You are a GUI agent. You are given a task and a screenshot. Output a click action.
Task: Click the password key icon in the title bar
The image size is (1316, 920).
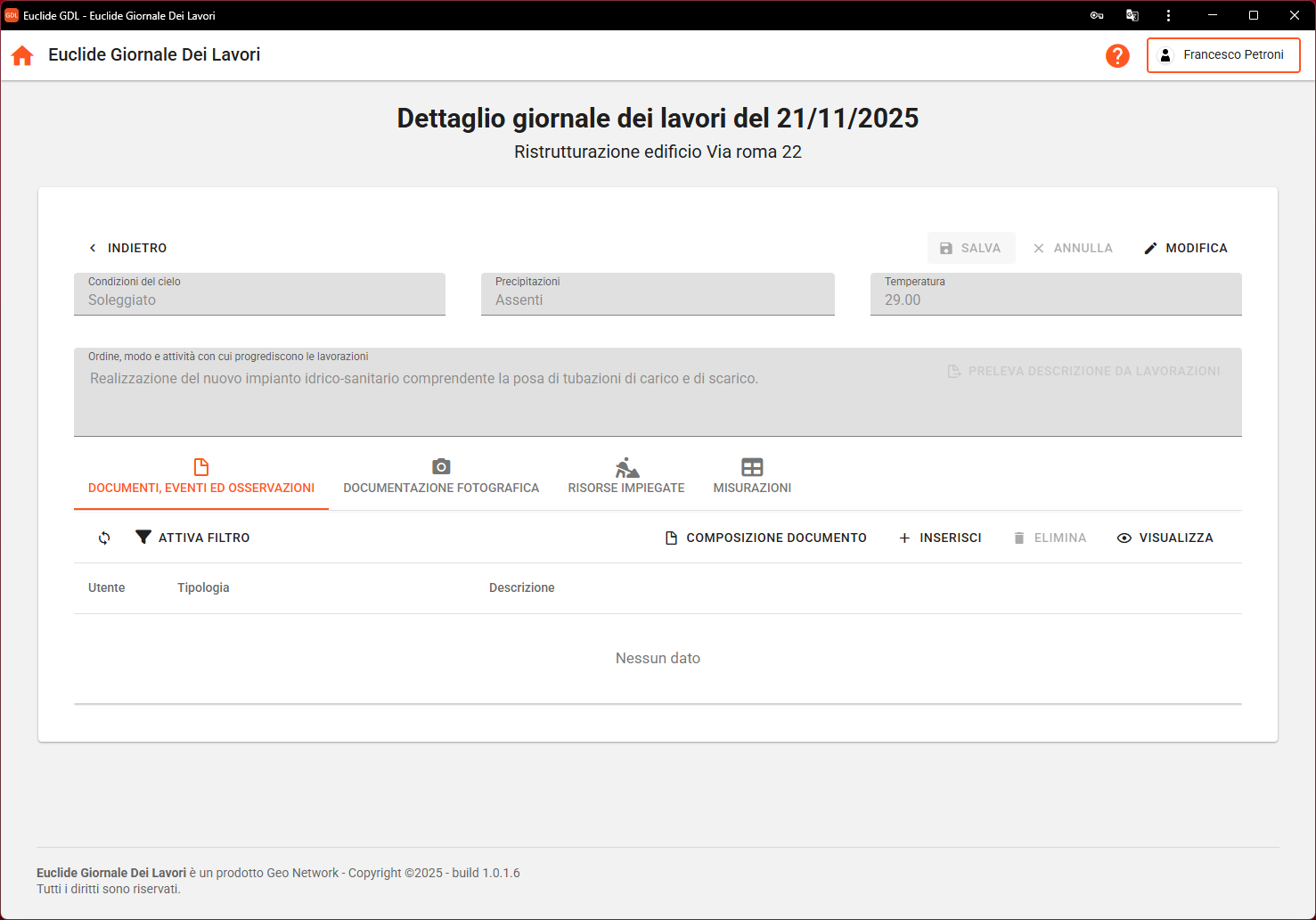[1097, 15]
